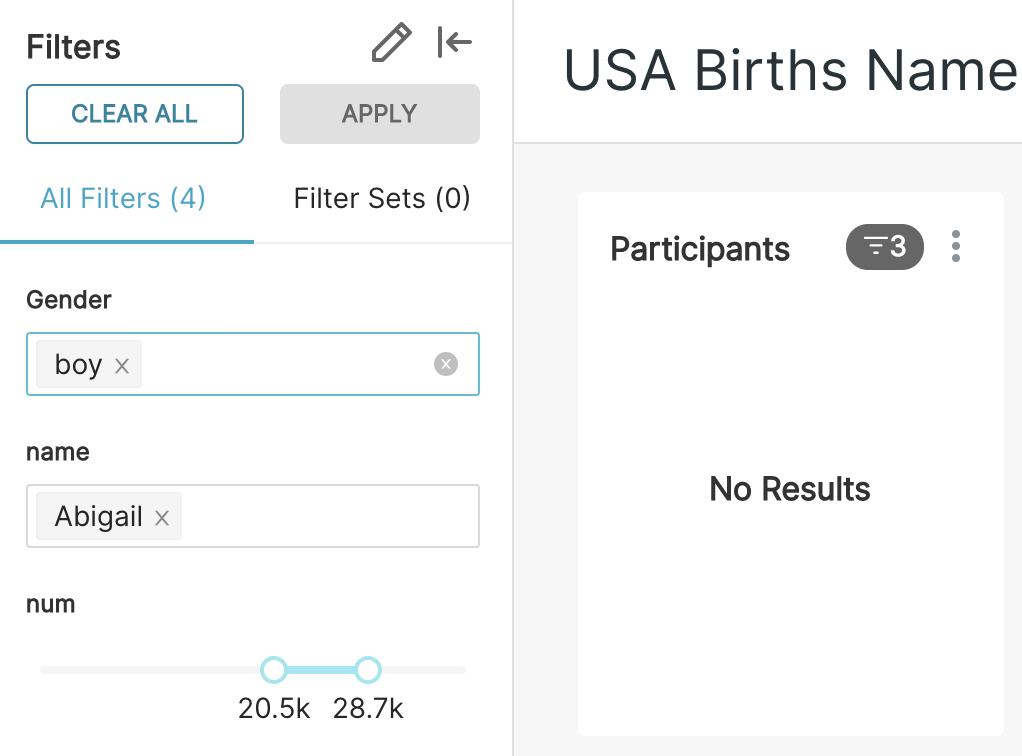Click the num slider track left of handles
The image size is (1022, 756).
150,670
